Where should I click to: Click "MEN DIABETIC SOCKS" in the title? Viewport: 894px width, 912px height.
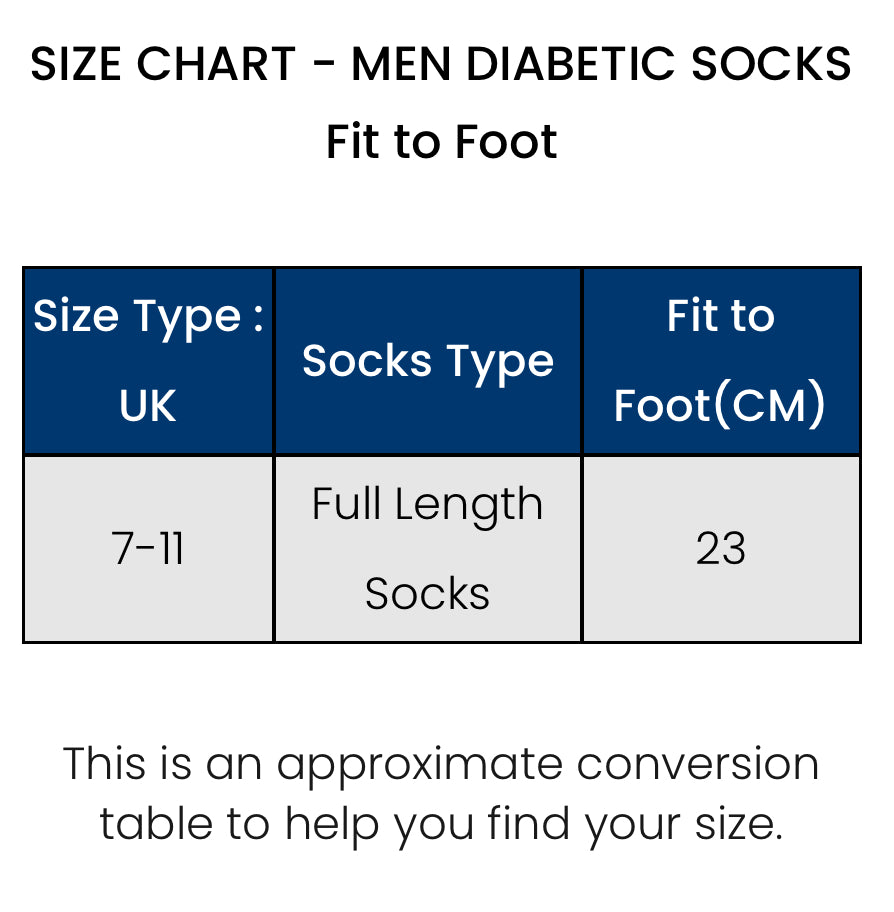click(x=601, y=66)
